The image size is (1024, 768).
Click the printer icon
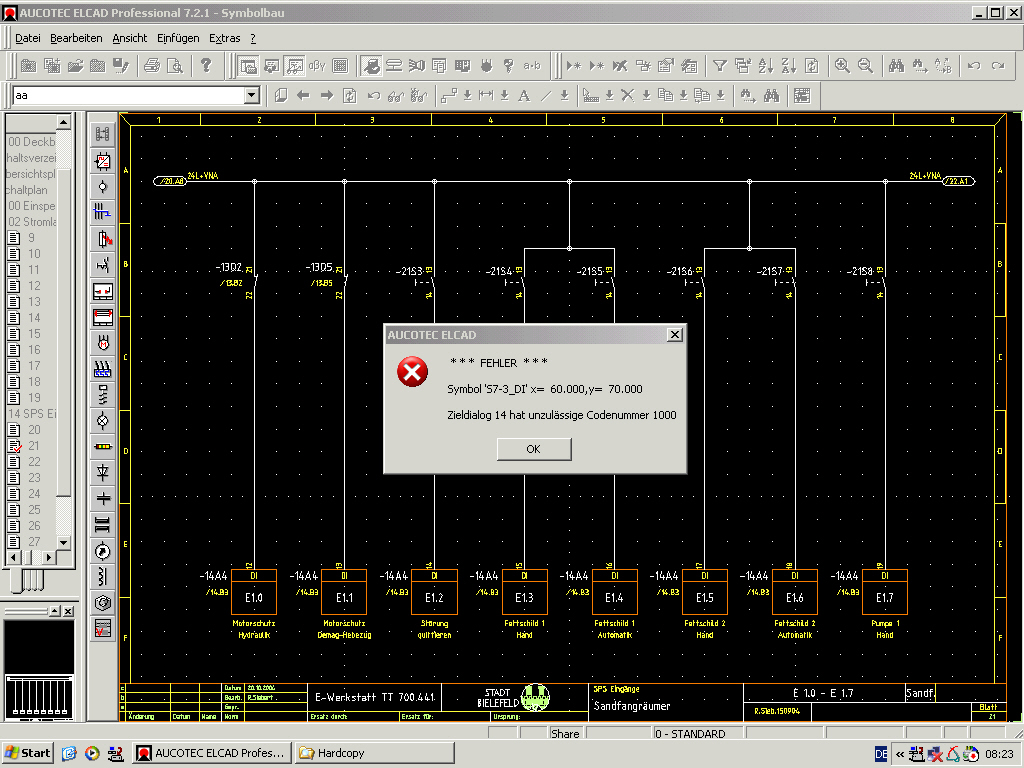click(x=152, y=65)
